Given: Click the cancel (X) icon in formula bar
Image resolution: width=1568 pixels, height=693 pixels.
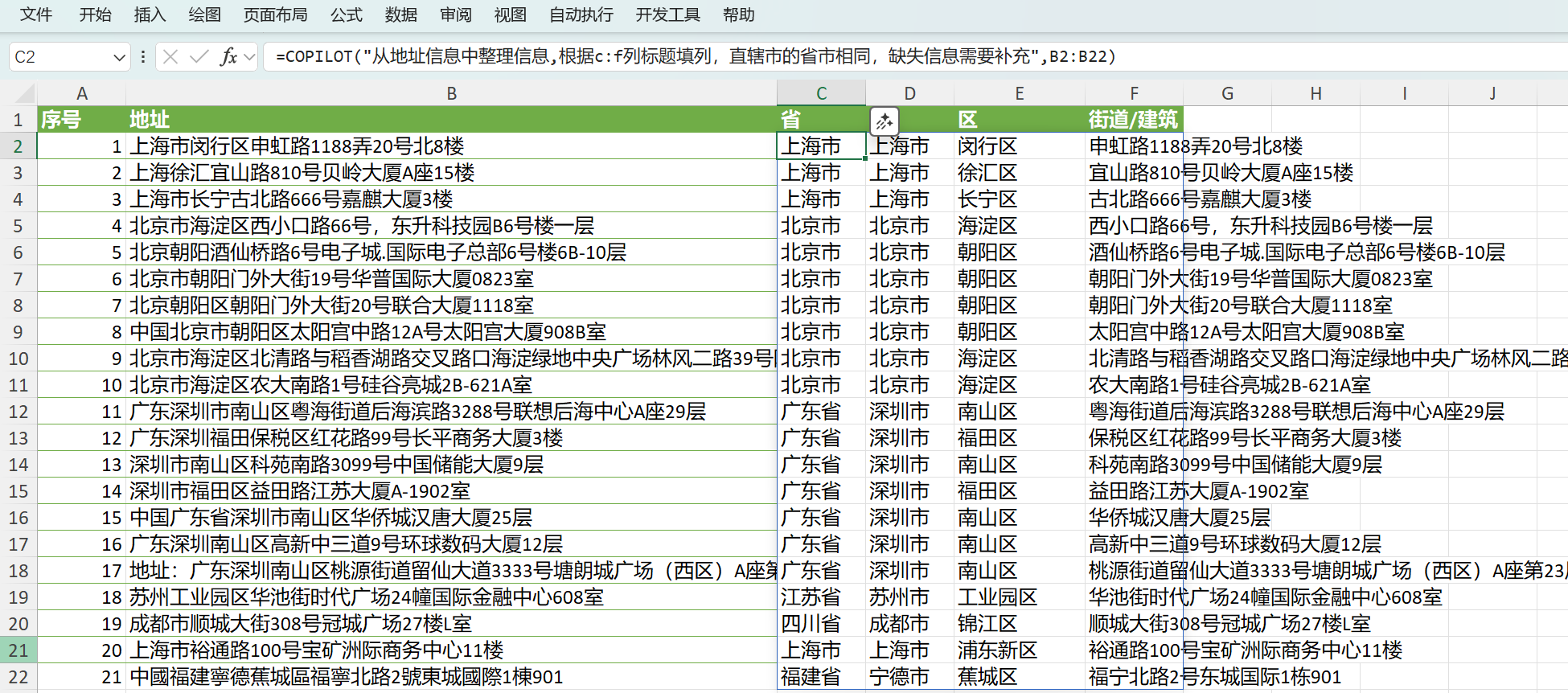Looking at the screenshot, I should click(170, 56).
